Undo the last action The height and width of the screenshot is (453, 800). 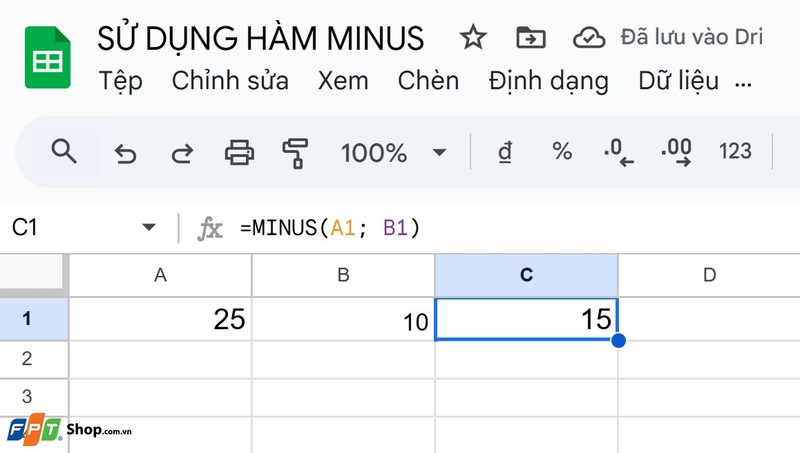pyautogui.click(x=126, y=153)
